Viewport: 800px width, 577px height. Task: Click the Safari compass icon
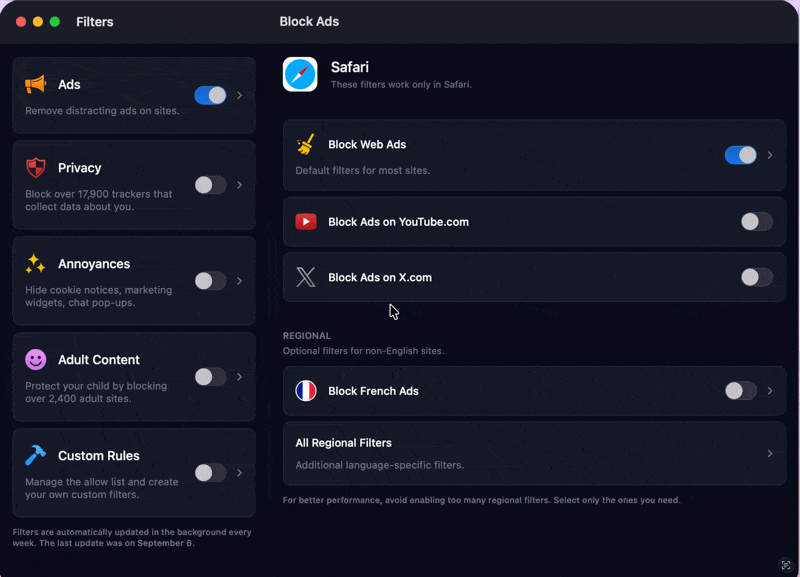pyautogui.click(x=300, y=74)
